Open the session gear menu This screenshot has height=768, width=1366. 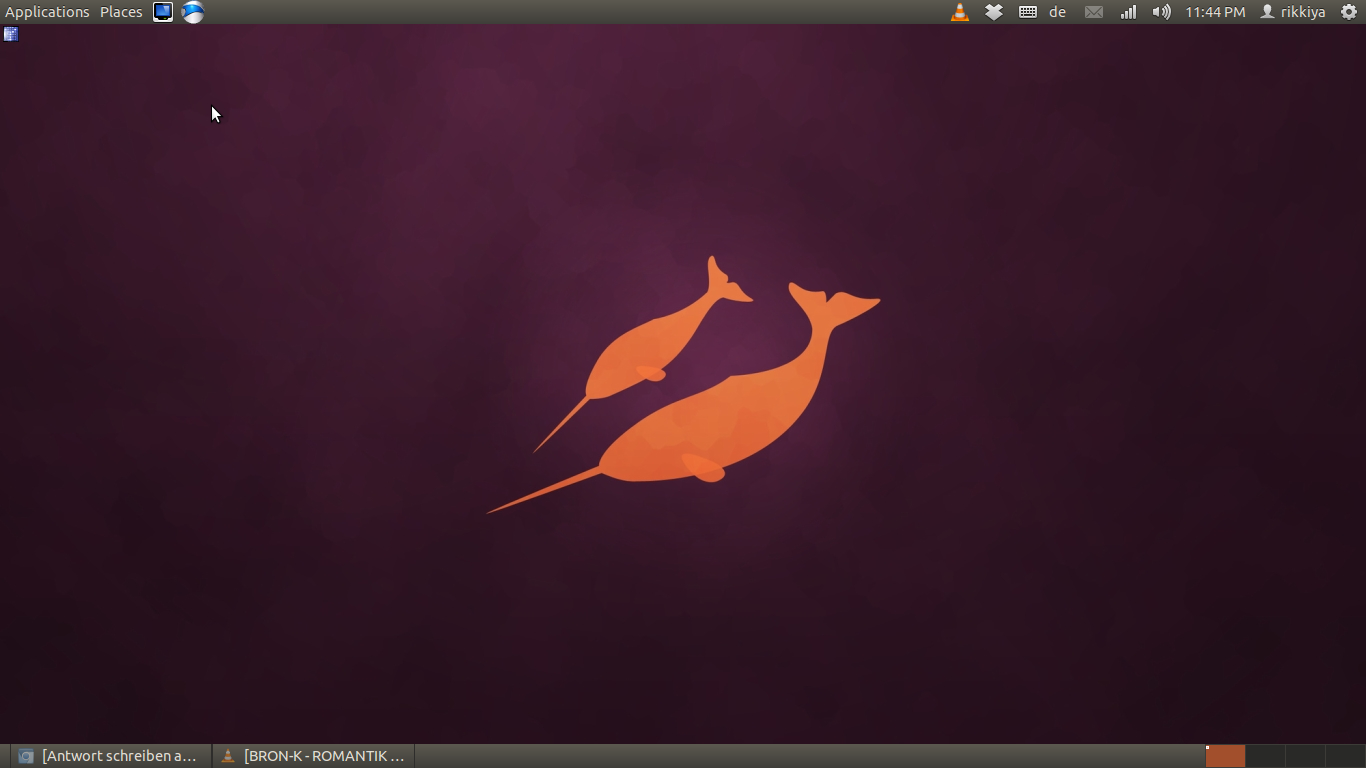1349,12
